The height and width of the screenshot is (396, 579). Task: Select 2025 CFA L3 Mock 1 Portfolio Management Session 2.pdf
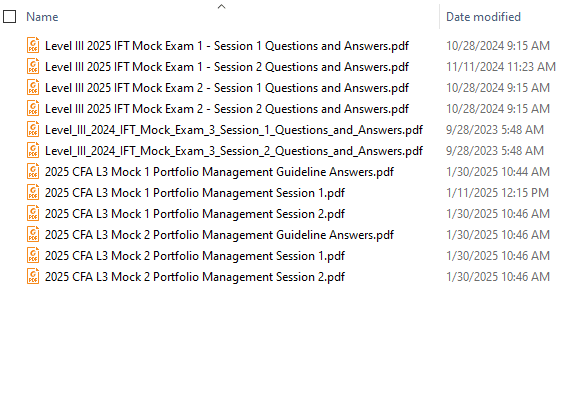(195, 214)
